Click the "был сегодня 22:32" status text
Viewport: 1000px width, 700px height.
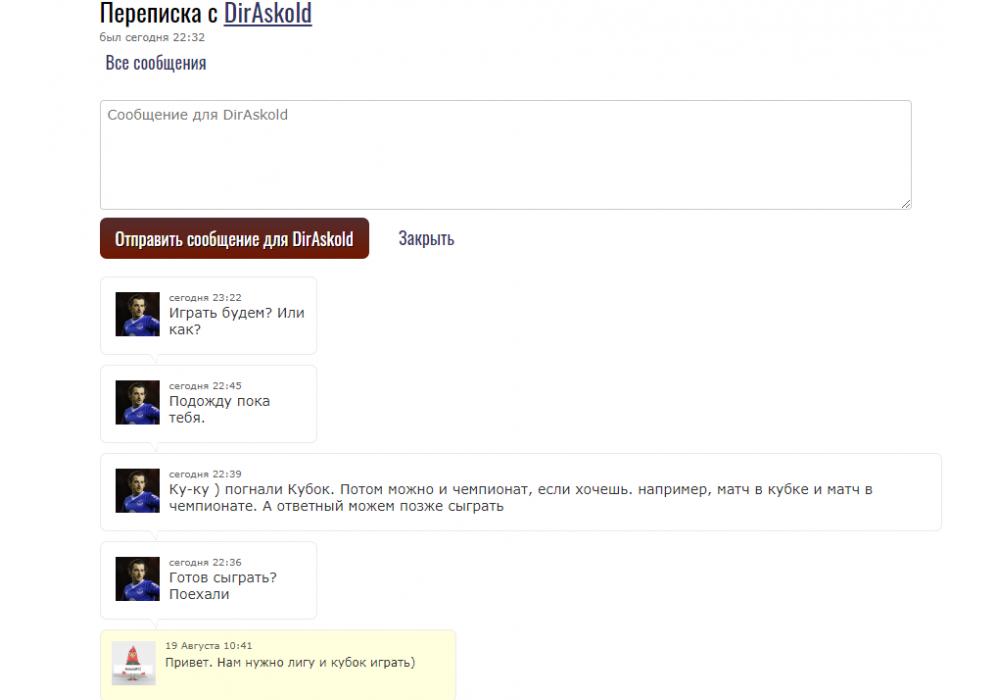pos(152,37)
